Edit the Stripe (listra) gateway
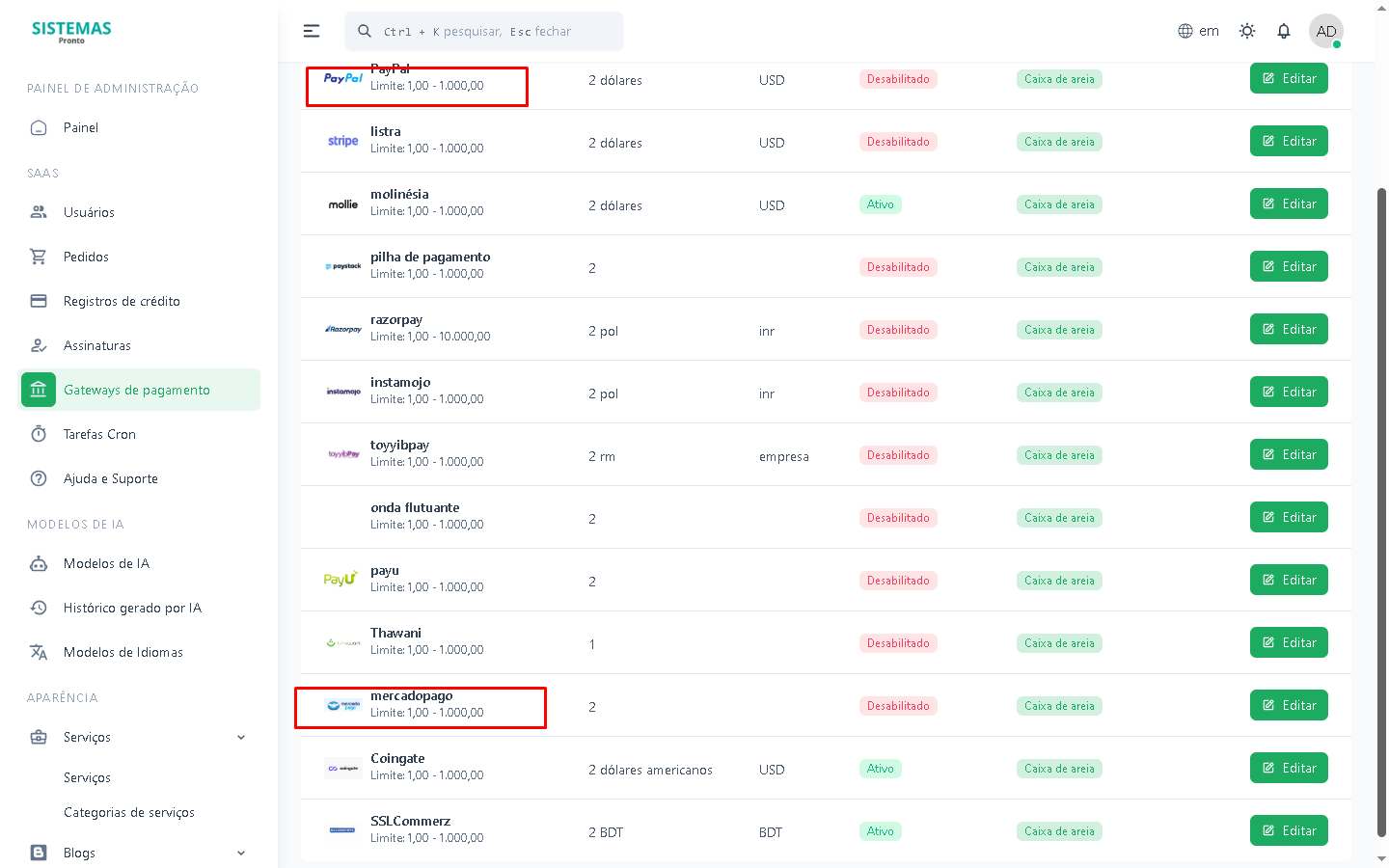Viewport: 1389px width, 868px height. (1289, 141)
